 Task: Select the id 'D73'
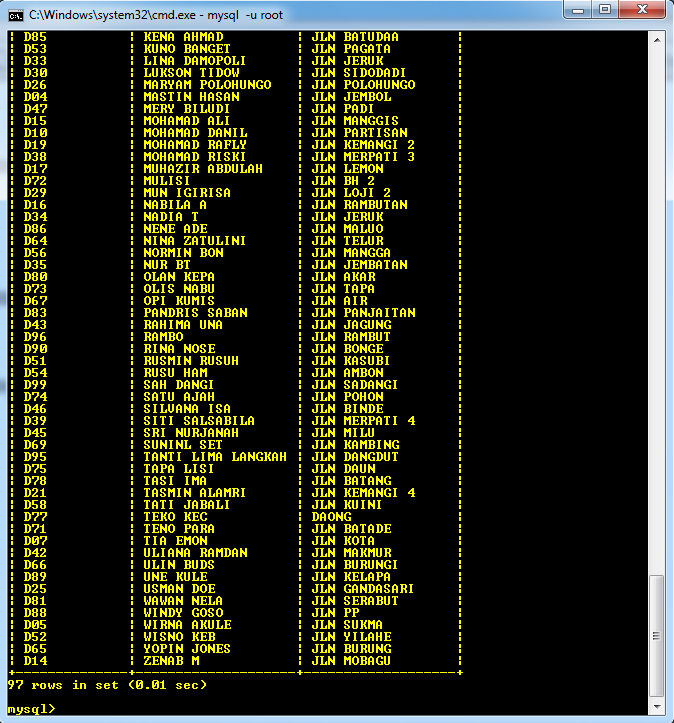[x=35, y=289]
